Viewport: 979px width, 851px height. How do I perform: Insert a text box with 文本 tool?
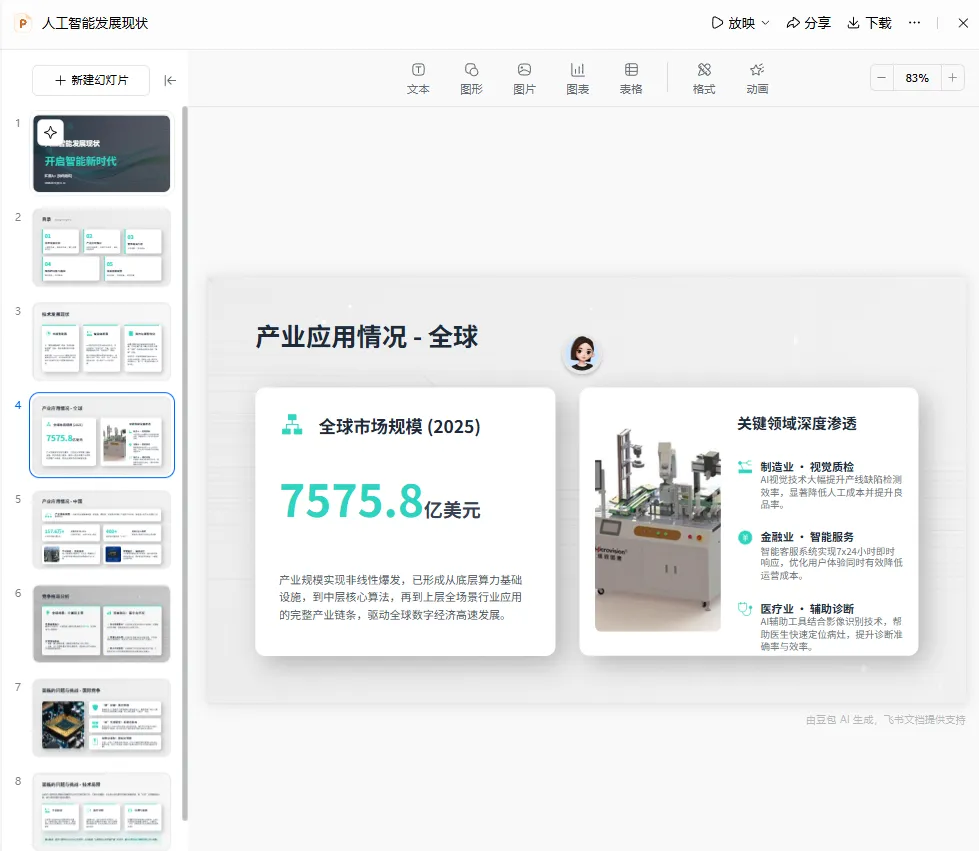(x=418, y=79)
